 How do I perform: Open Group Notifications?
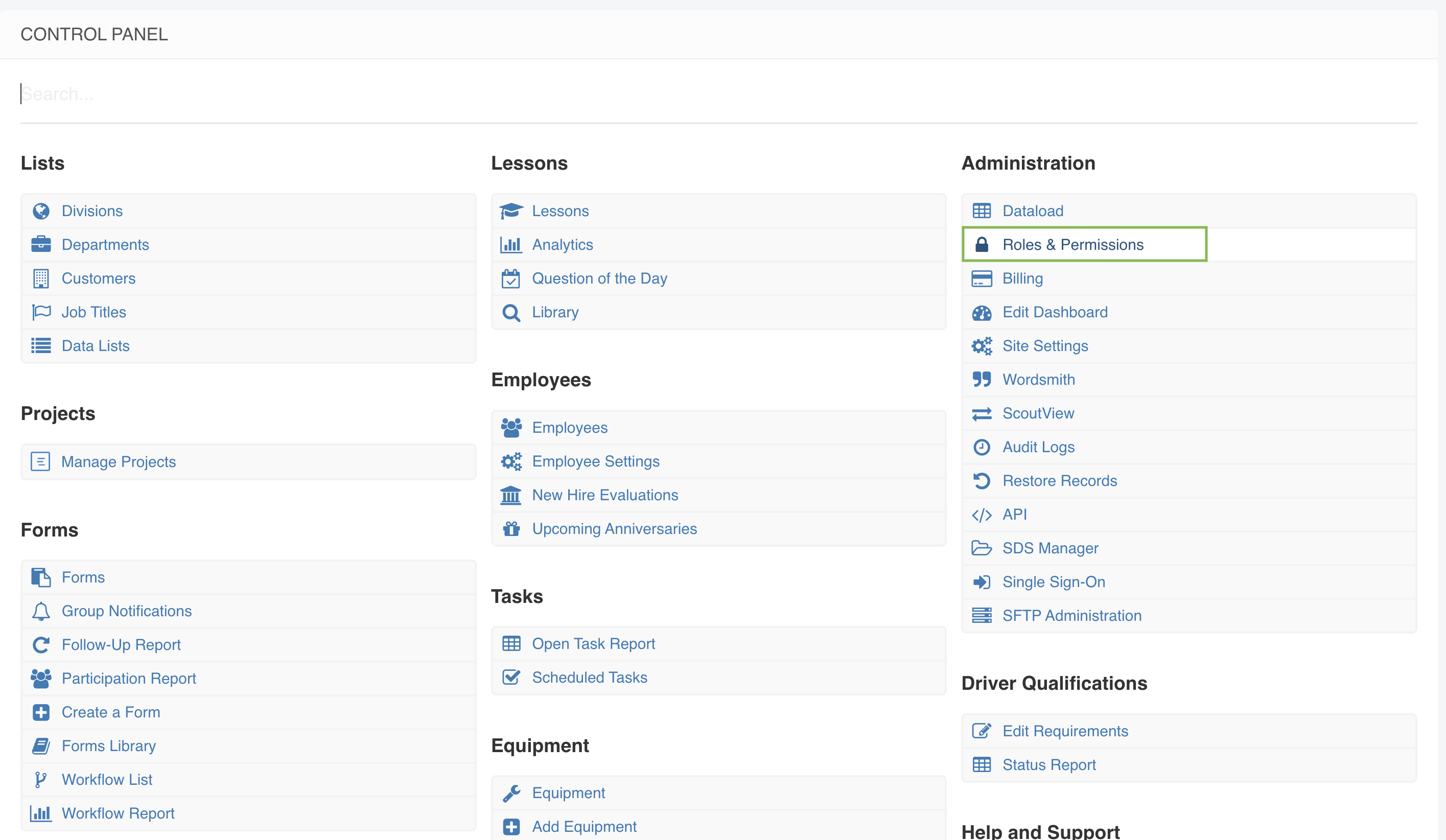[126, 611]
